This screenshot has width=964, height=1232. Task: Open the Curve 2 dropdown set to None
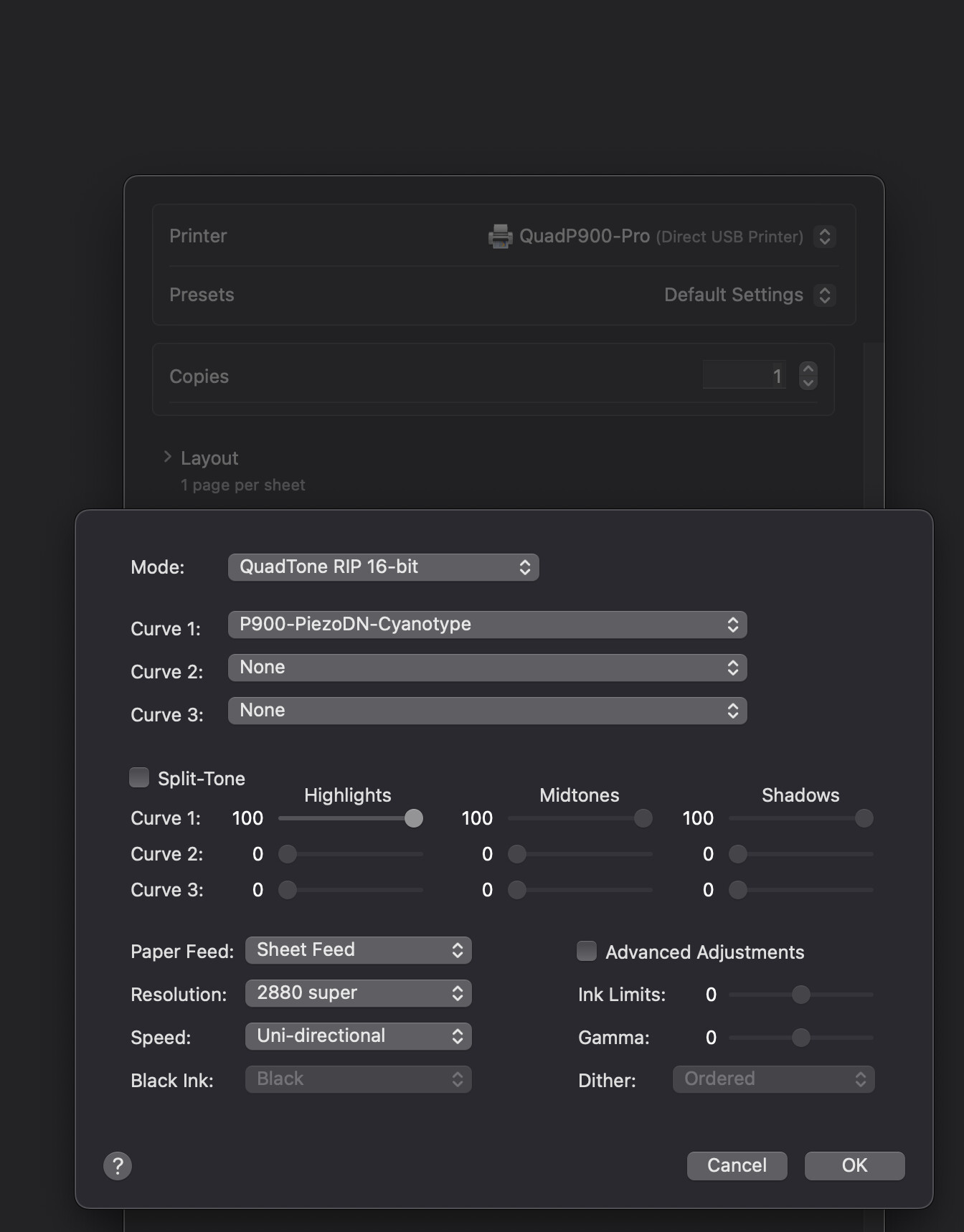[x=487, y=668]
